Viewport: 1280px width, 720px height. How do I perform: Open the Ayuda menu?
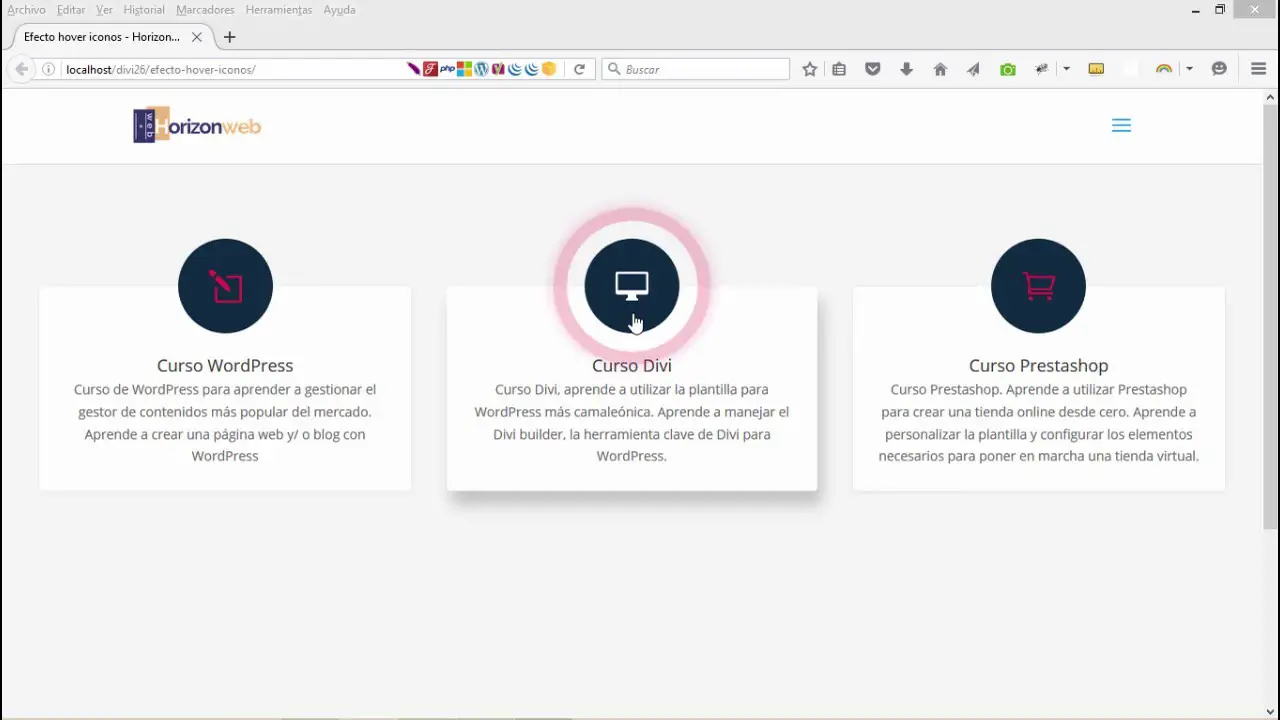click(339, 10)
